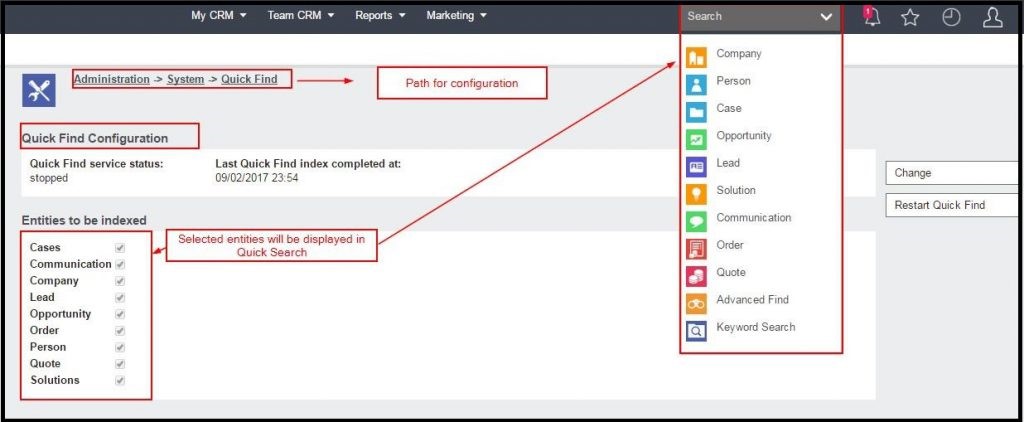Click the Quote coins icon
Image resolution: width=1024 pixels, height=422 pixels.
pos(697,277)
